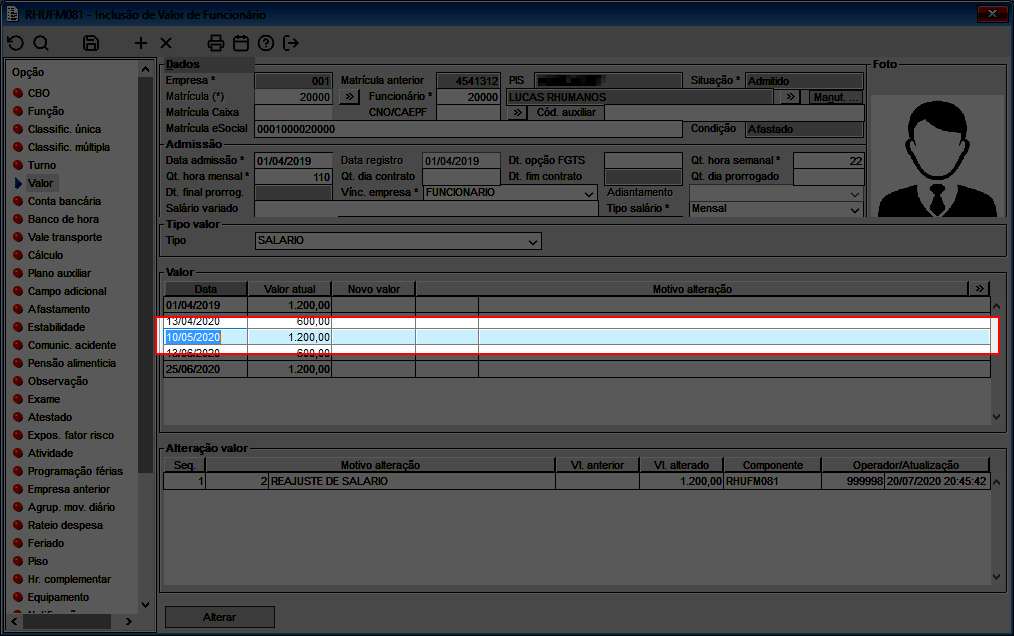Click the Data admissão input field
1014x636 pixels.
[x=294, y=161]
